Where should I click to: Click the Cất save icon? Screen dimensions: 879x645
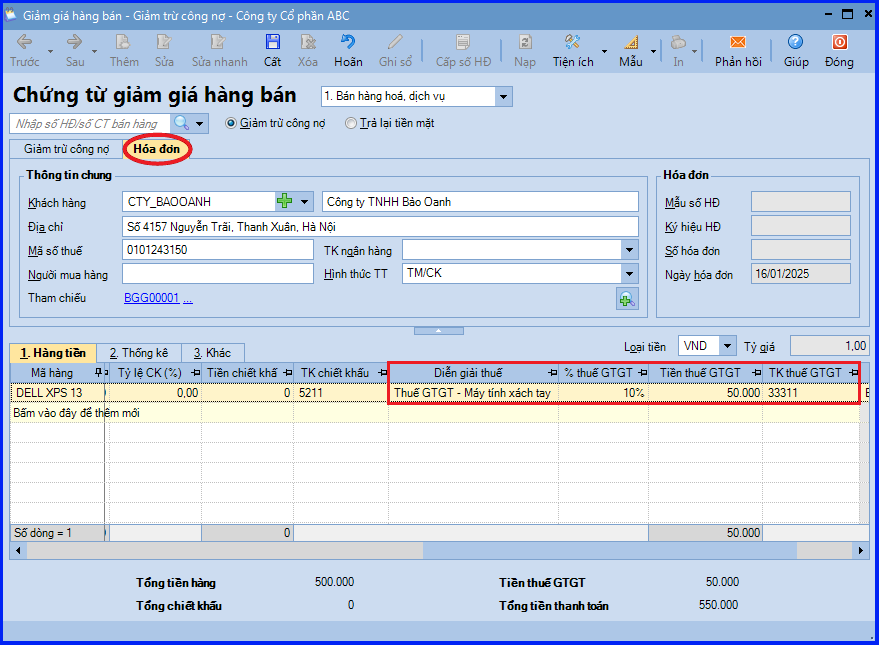pyautogui.click(x=272, y=43)
